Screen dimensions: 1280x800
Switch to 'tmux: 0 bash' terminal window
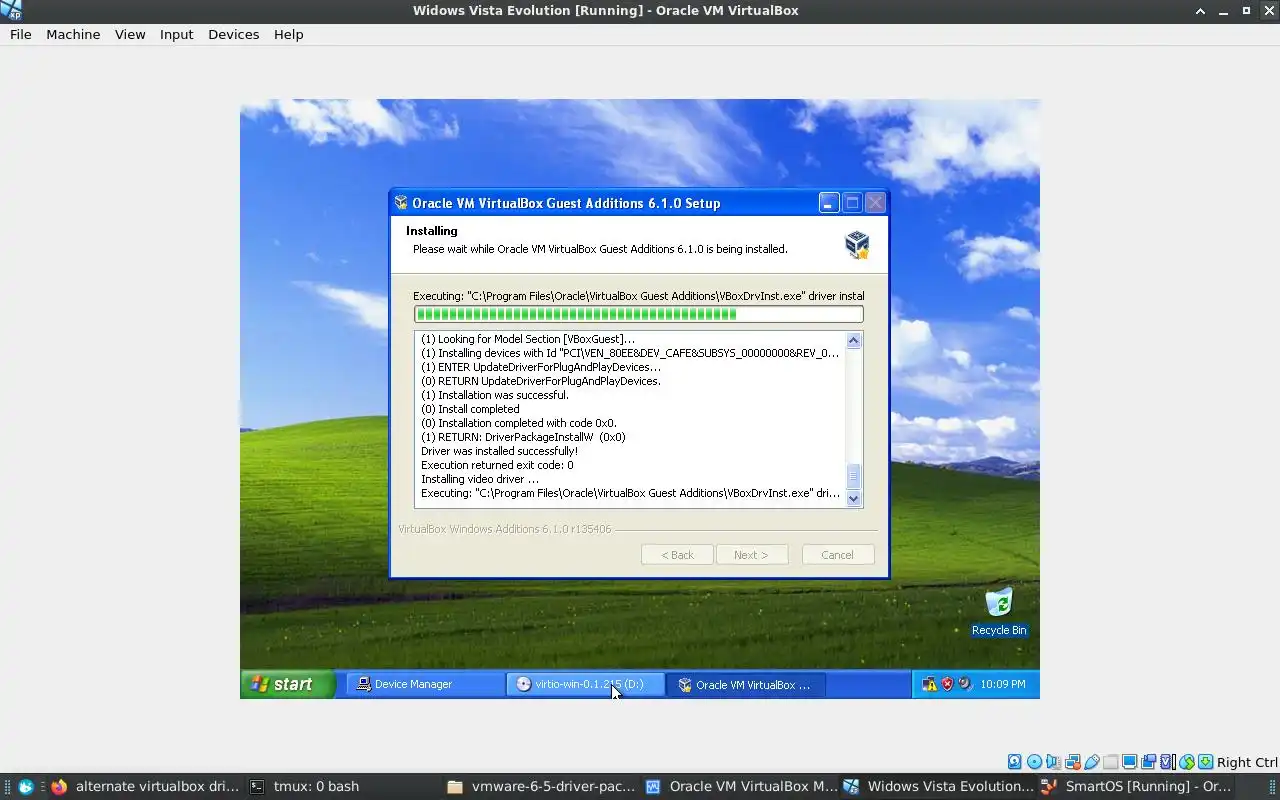(305, 786)
